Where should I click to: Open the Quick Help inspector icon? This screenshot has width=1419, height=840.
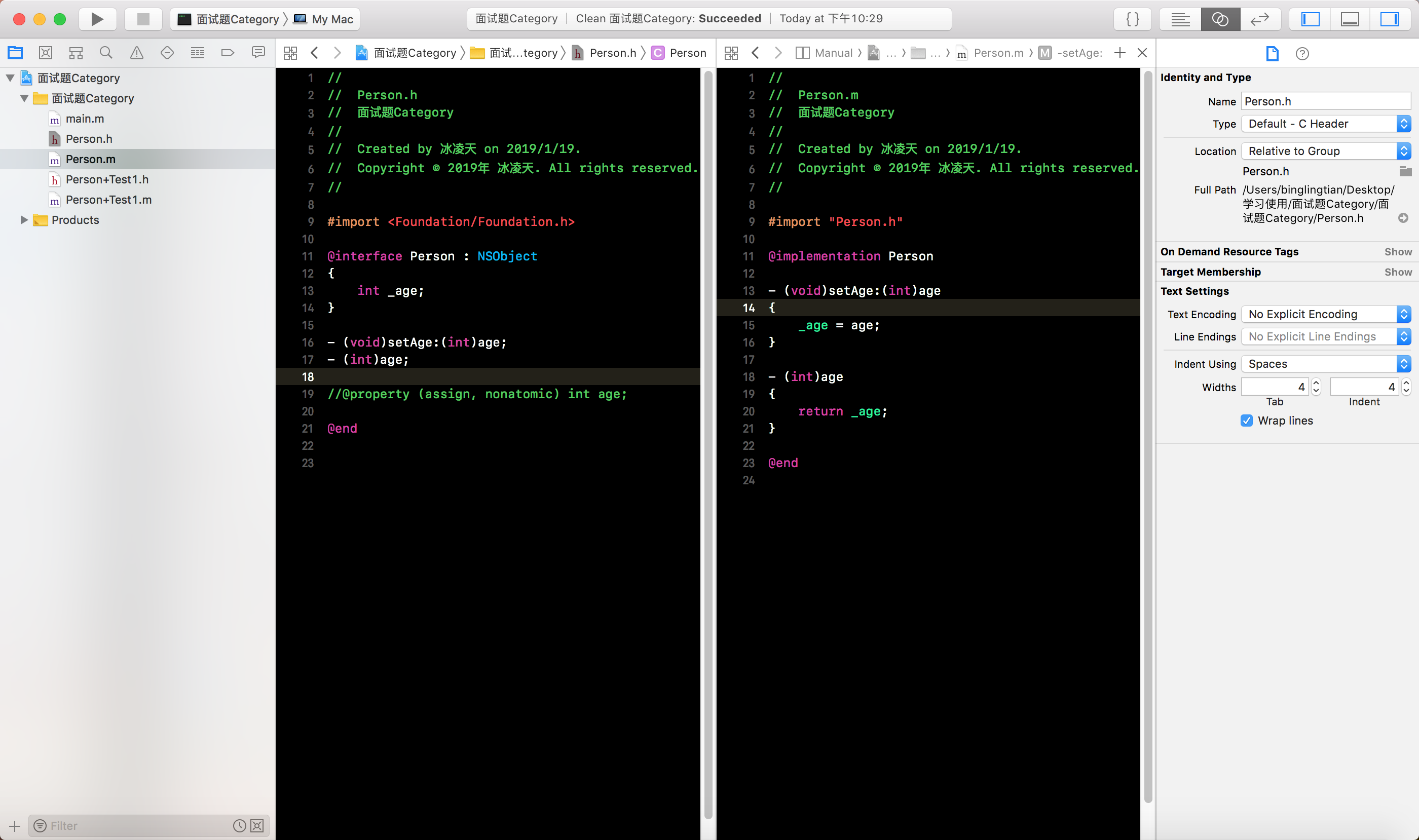[x=1302, y=53]
